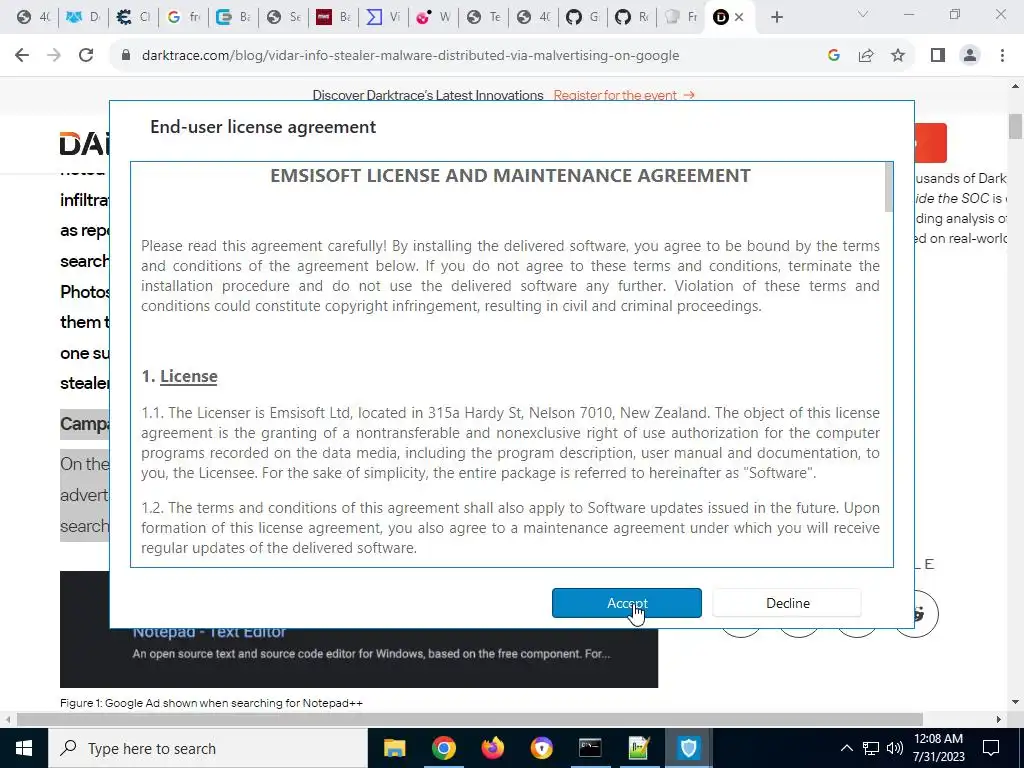
Task: Click the 'Type here to search' taskbar box
Action: tap(208, 748)
